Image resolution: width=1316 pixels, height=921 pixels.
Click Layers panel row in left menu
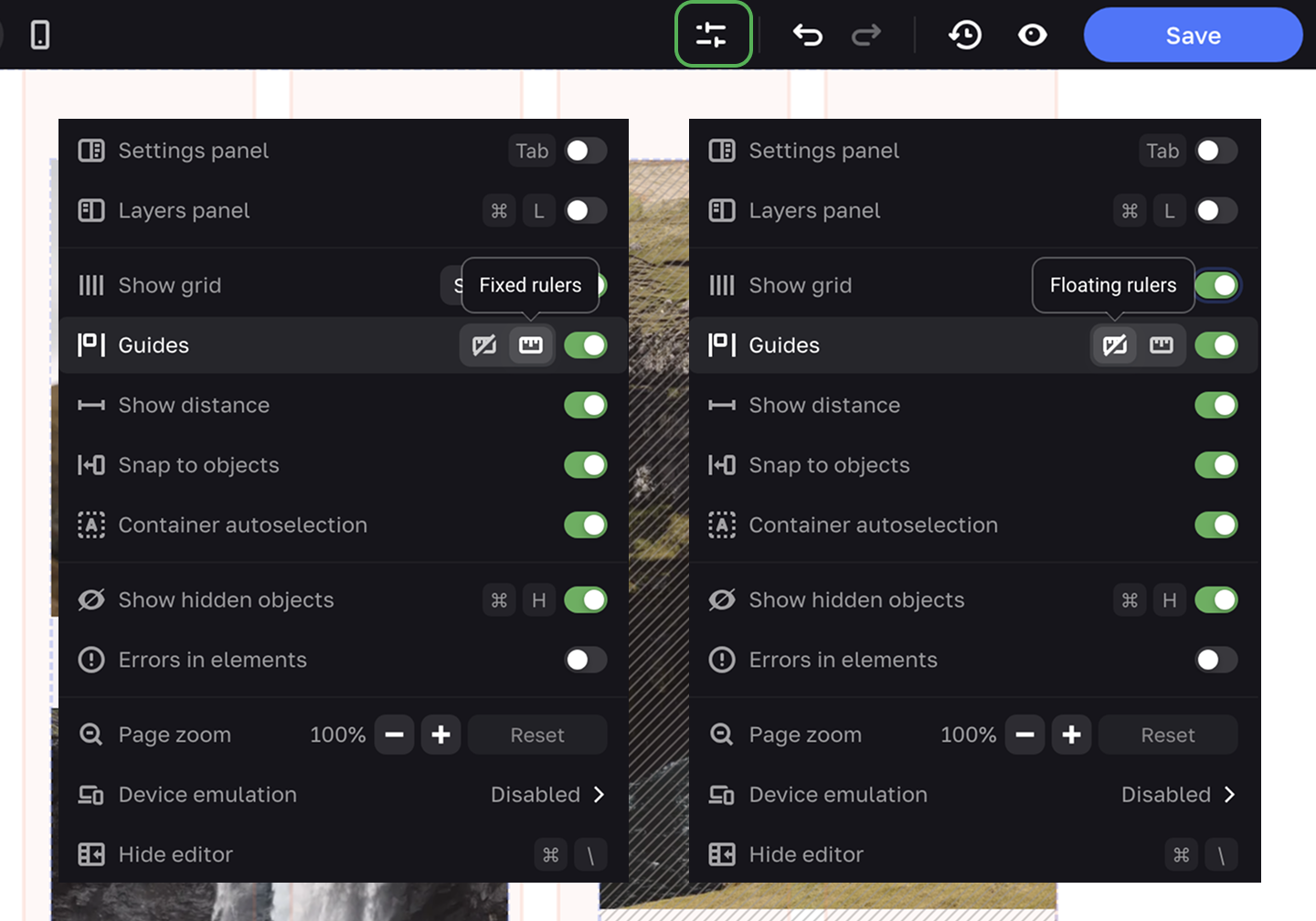[x=184, y=211]
